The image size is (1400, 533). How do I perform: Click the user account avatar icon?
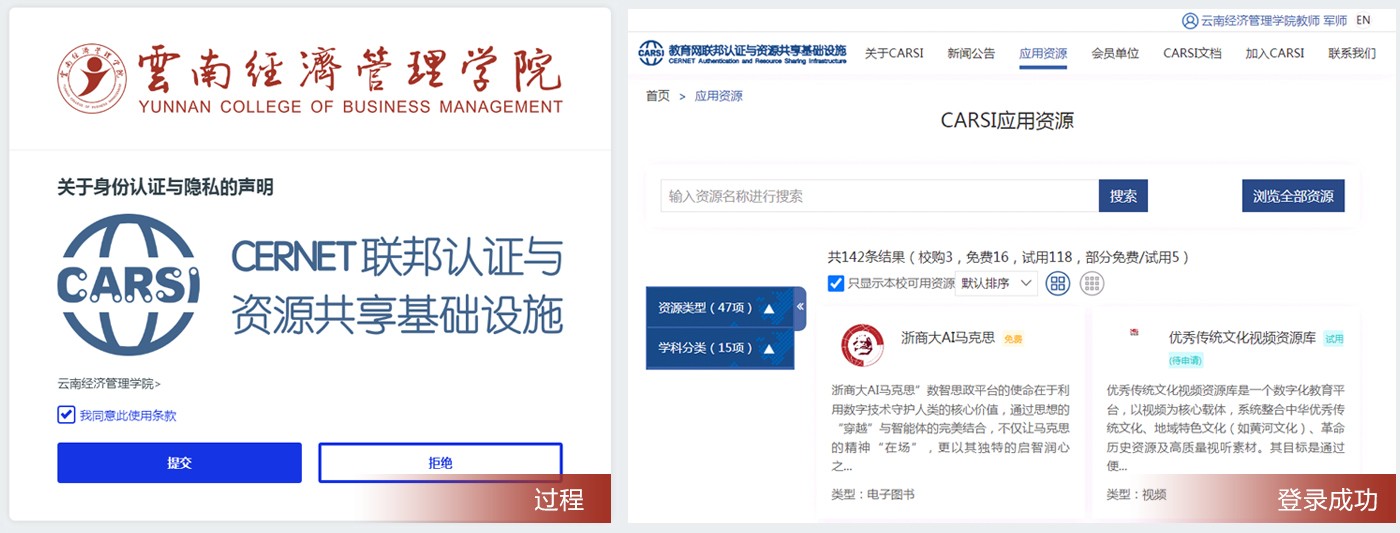click(1189, 20)
